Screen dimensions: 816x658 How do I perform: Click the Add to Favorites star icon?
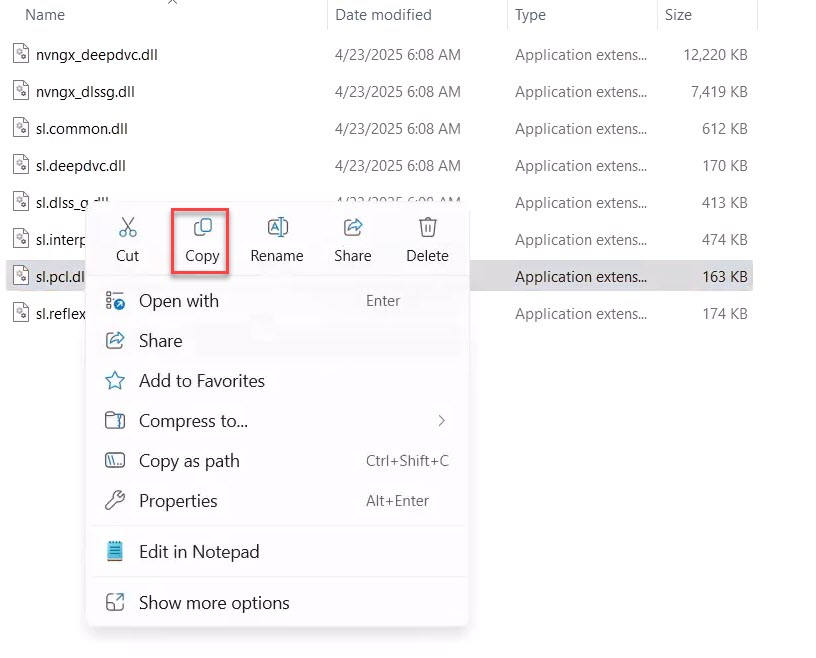(116, 381)
